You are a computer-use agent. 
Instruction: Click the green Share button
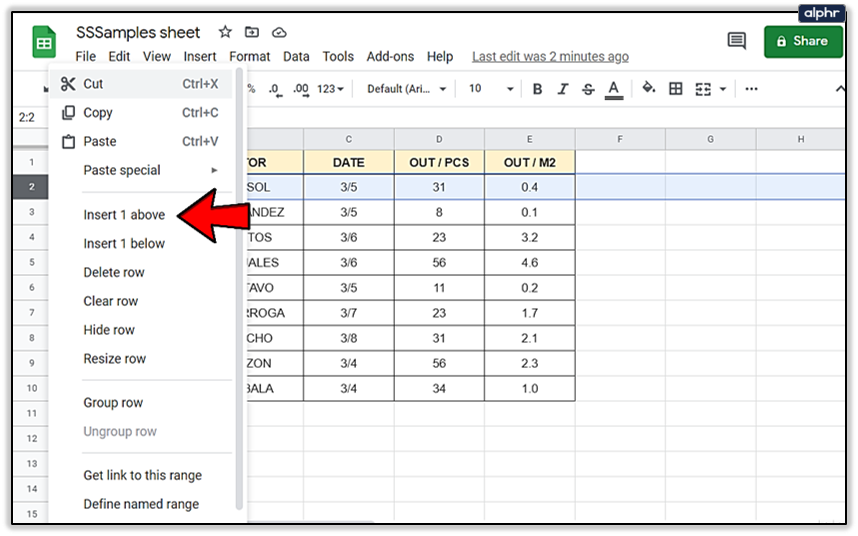click(x=803, y=42)
